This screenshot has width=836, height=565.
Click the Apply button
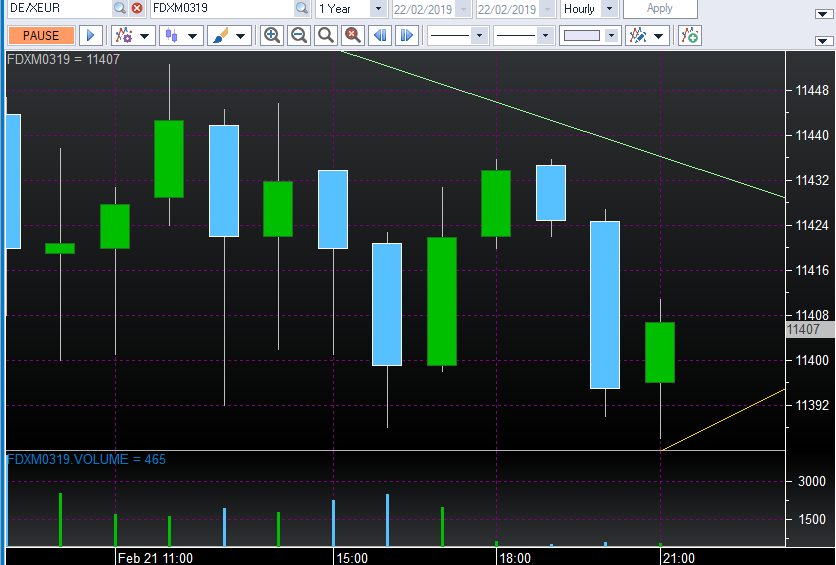pos(660,9)
